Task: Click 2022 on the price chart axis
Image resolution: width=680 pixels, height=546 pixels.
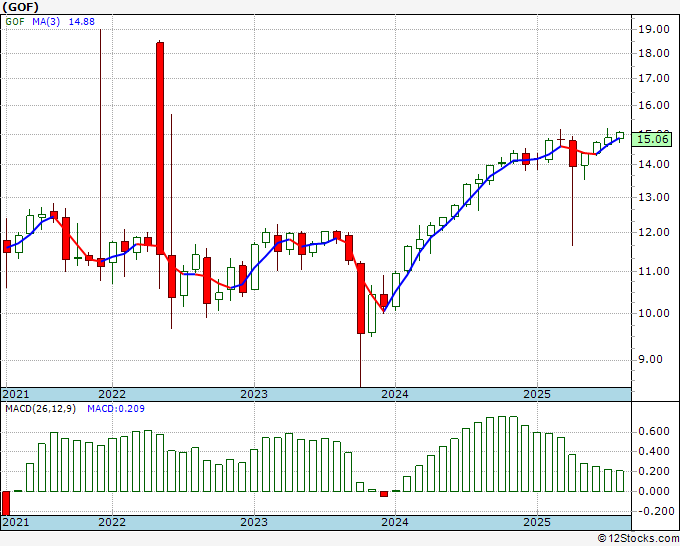Action: (x=112, y=394)
